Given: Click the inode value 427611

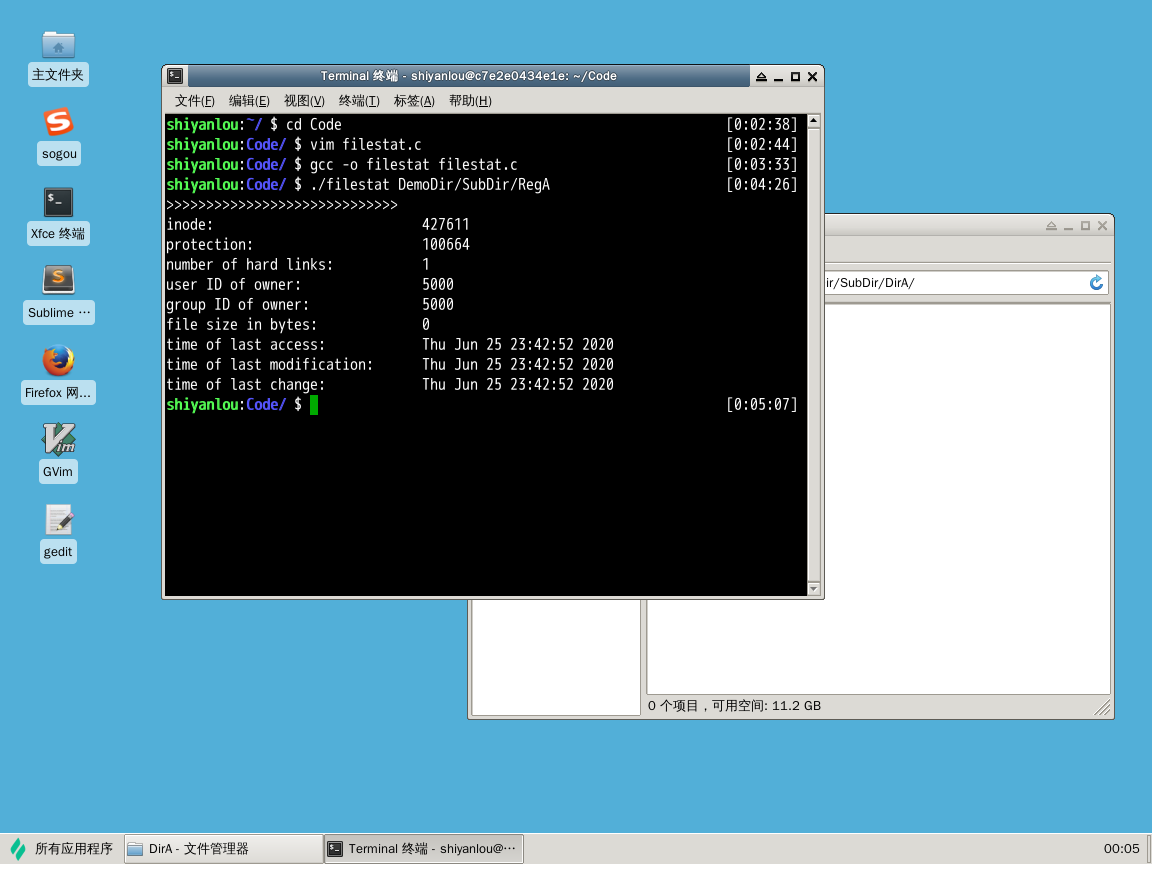Looking at the screenshot, I should click(x=445, y=225).
